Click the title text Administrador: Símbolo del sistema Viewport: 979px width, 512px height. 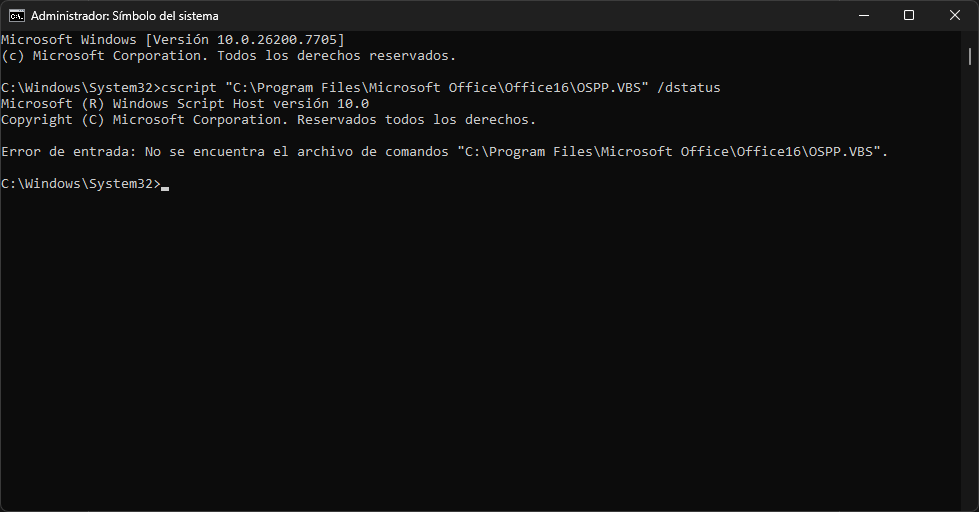point(125,16)
